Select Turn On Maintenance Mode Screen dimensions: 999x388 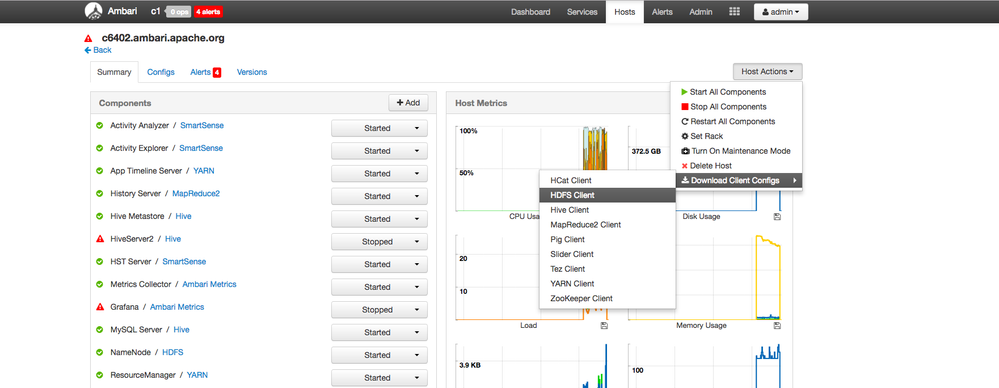(736, 151)
